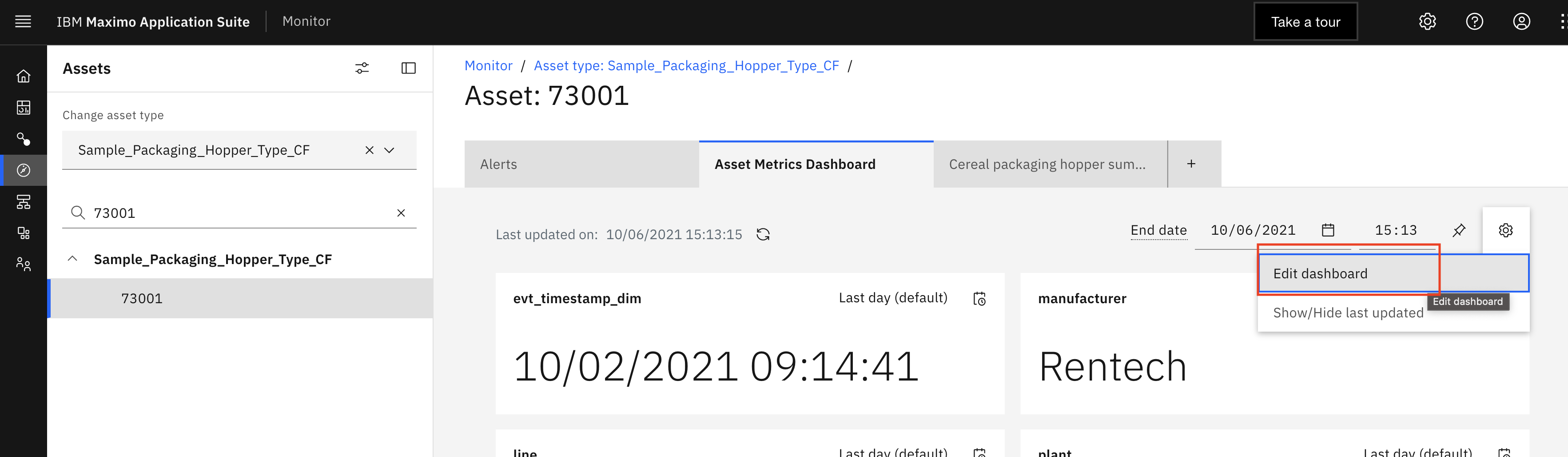Open the Assets filter settings icon
Viewport: 1568px width, 457px height.
362,68
